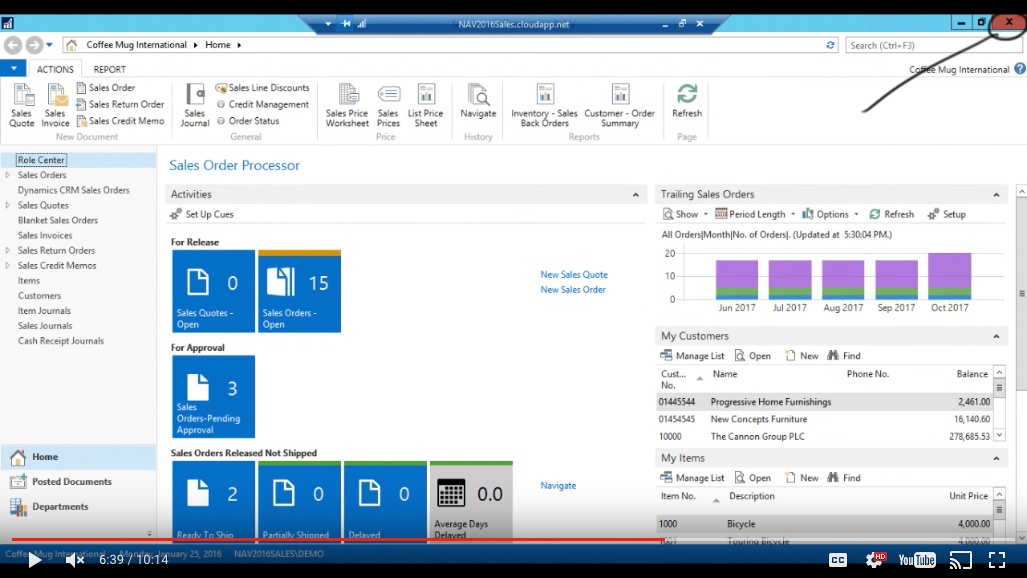Image resolution: width=1027 pixels, height=578 pixels.
Task: Open the Sales Prices ribbon icon
Action: click(x=388, y=105)
